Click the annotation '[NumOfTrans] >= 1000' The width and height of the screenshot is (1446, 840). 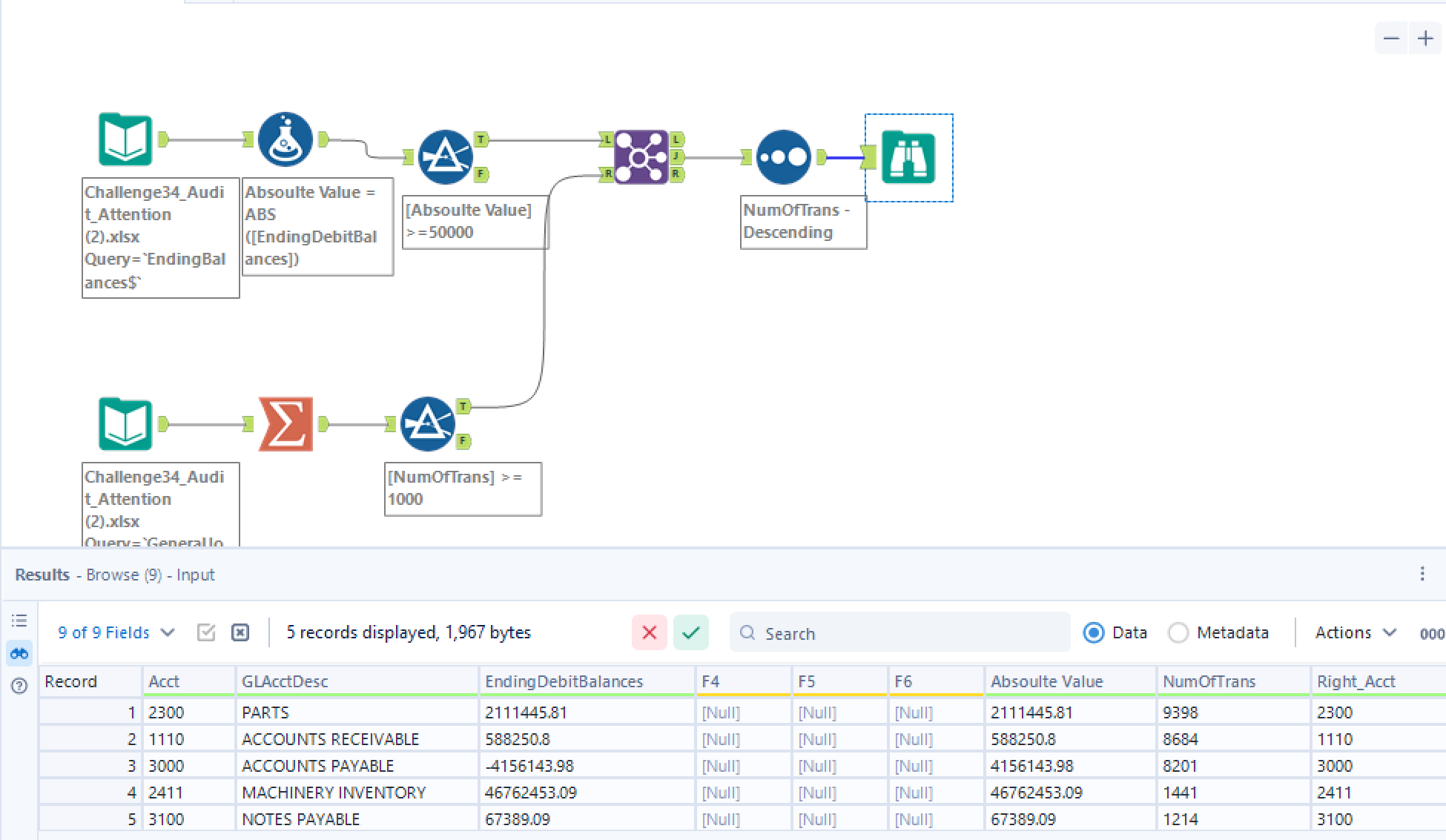click(463, 489)
